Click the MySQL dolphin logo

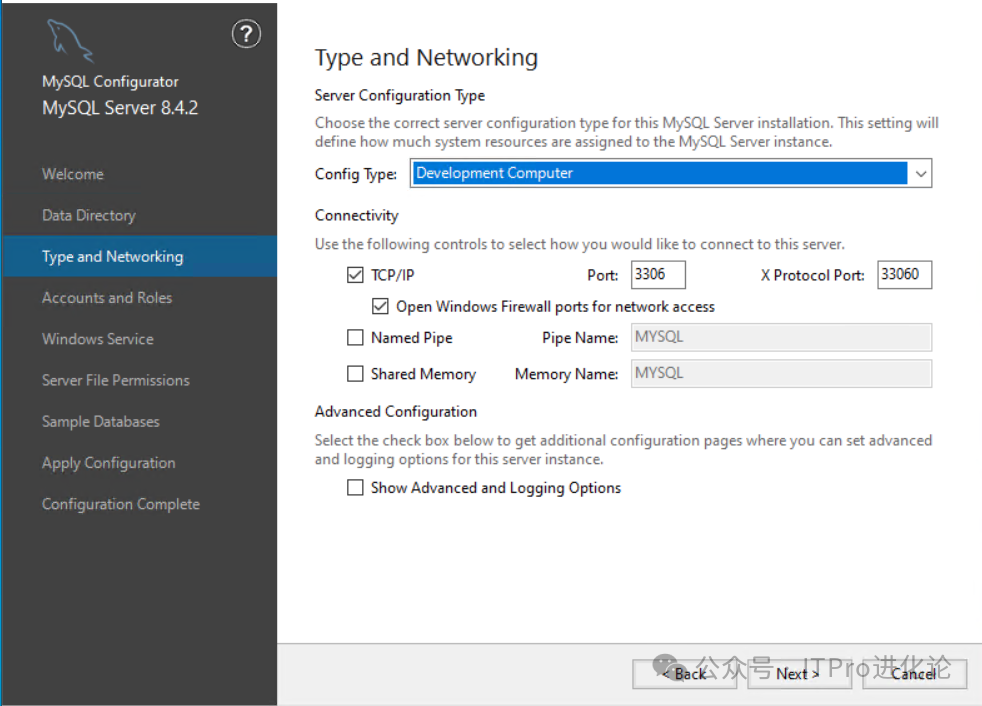[69, 40]
